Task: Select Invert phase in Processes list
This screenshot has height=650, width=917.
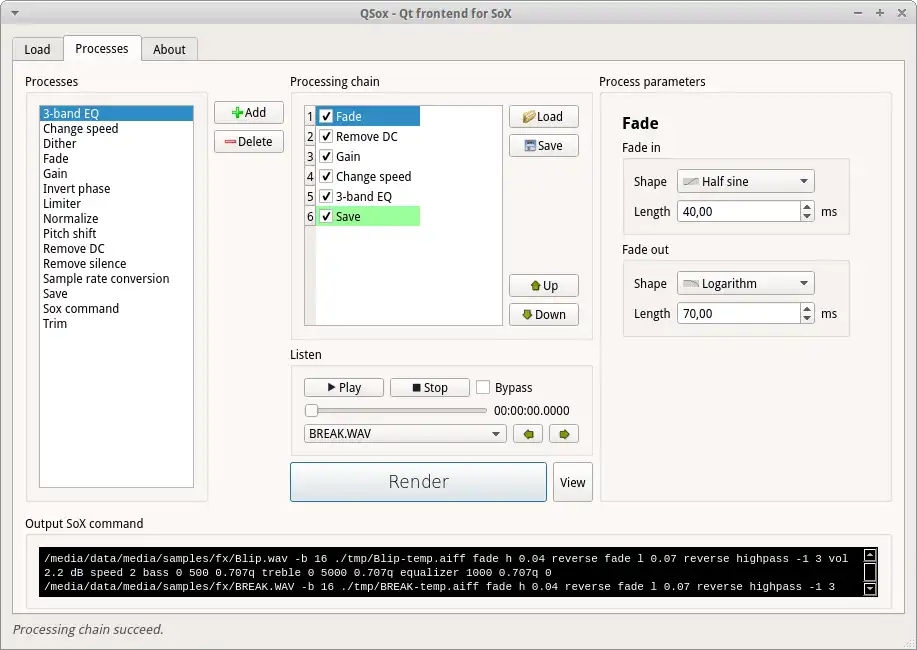Action: 116,188
